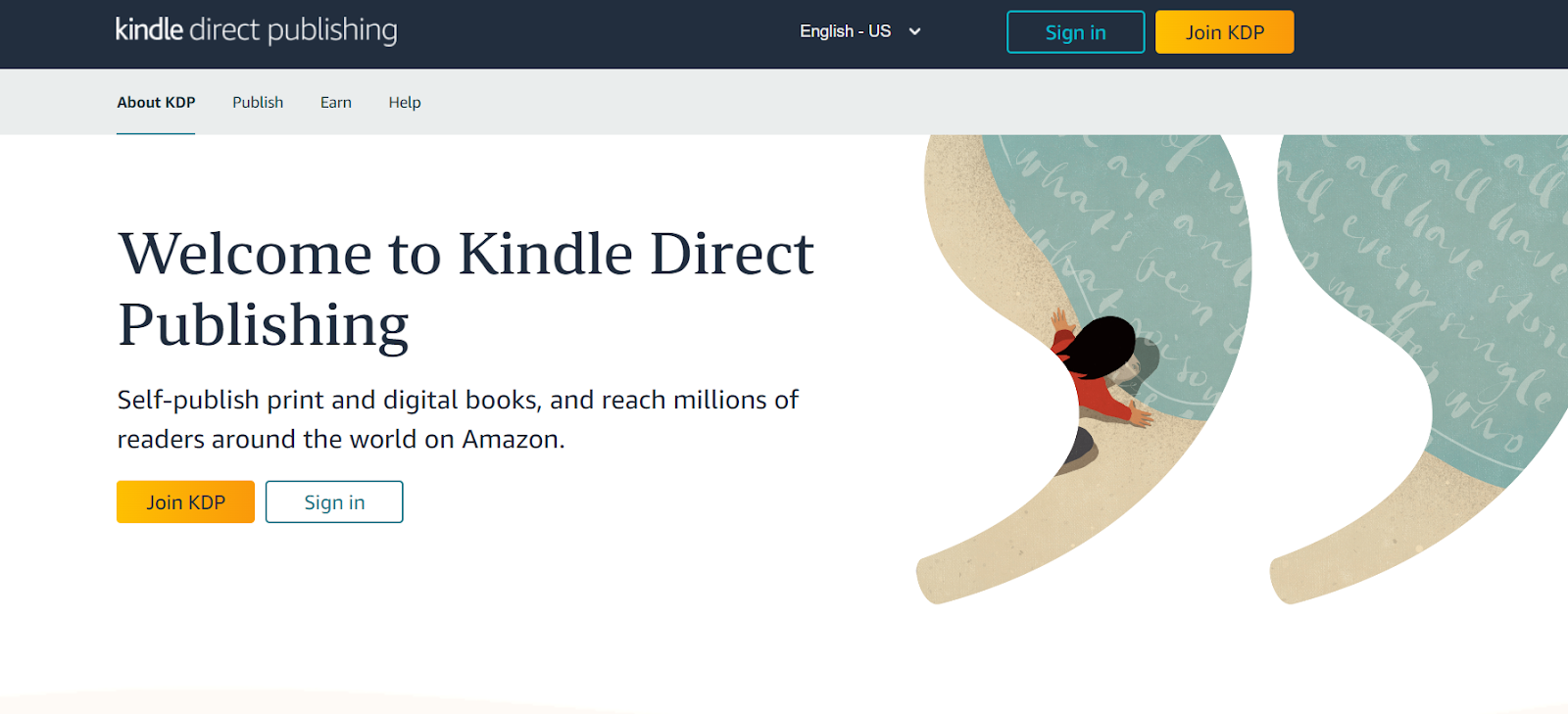
Task: Click the Welcome to Kindle Direct Publishing heading
Action: pyautogui.click(x=465, y=289)
